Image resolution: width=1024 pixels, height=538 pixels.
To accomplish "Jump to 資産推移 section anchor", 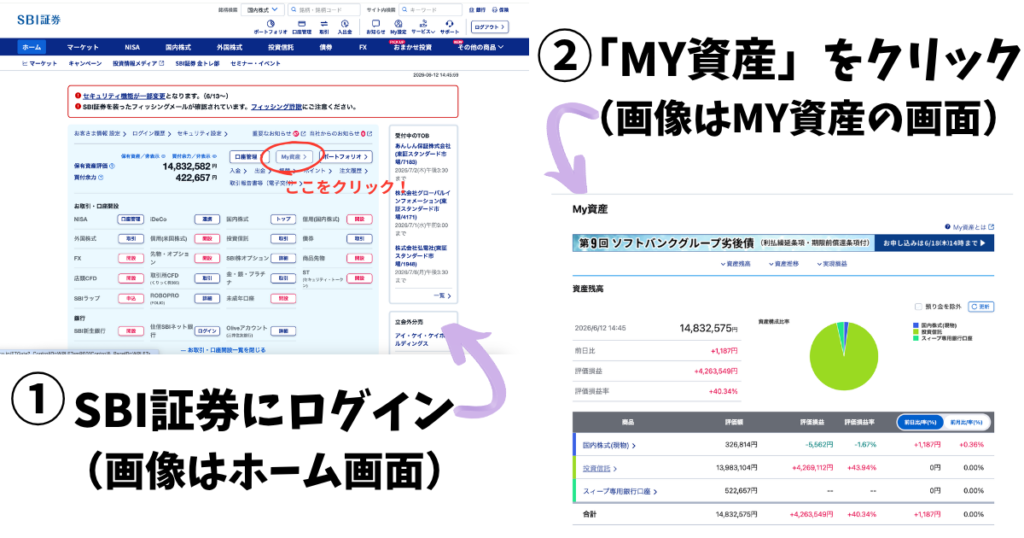I will pyautogui.click(x=784, y=264).
